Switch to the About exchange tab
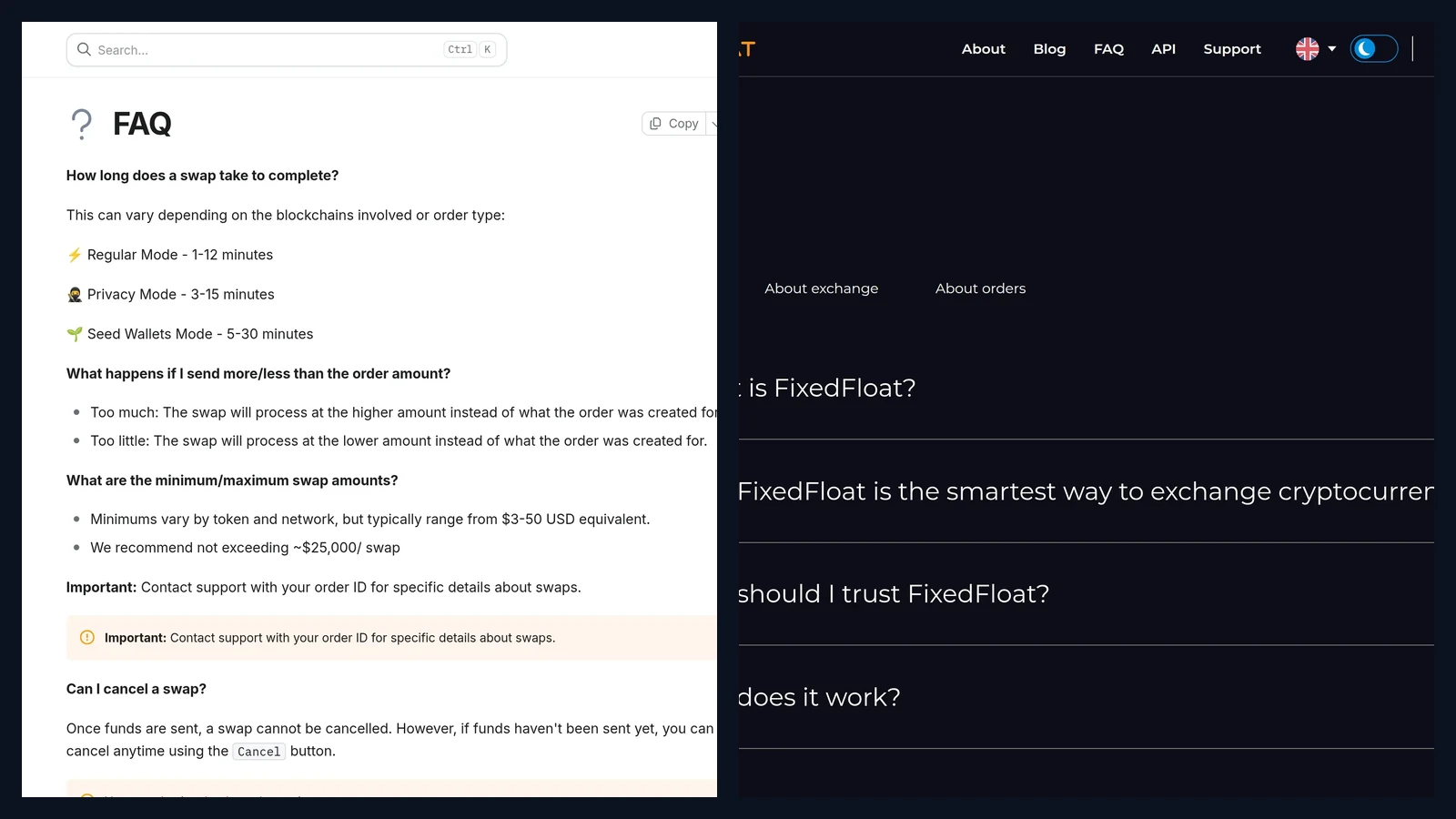 822,288
